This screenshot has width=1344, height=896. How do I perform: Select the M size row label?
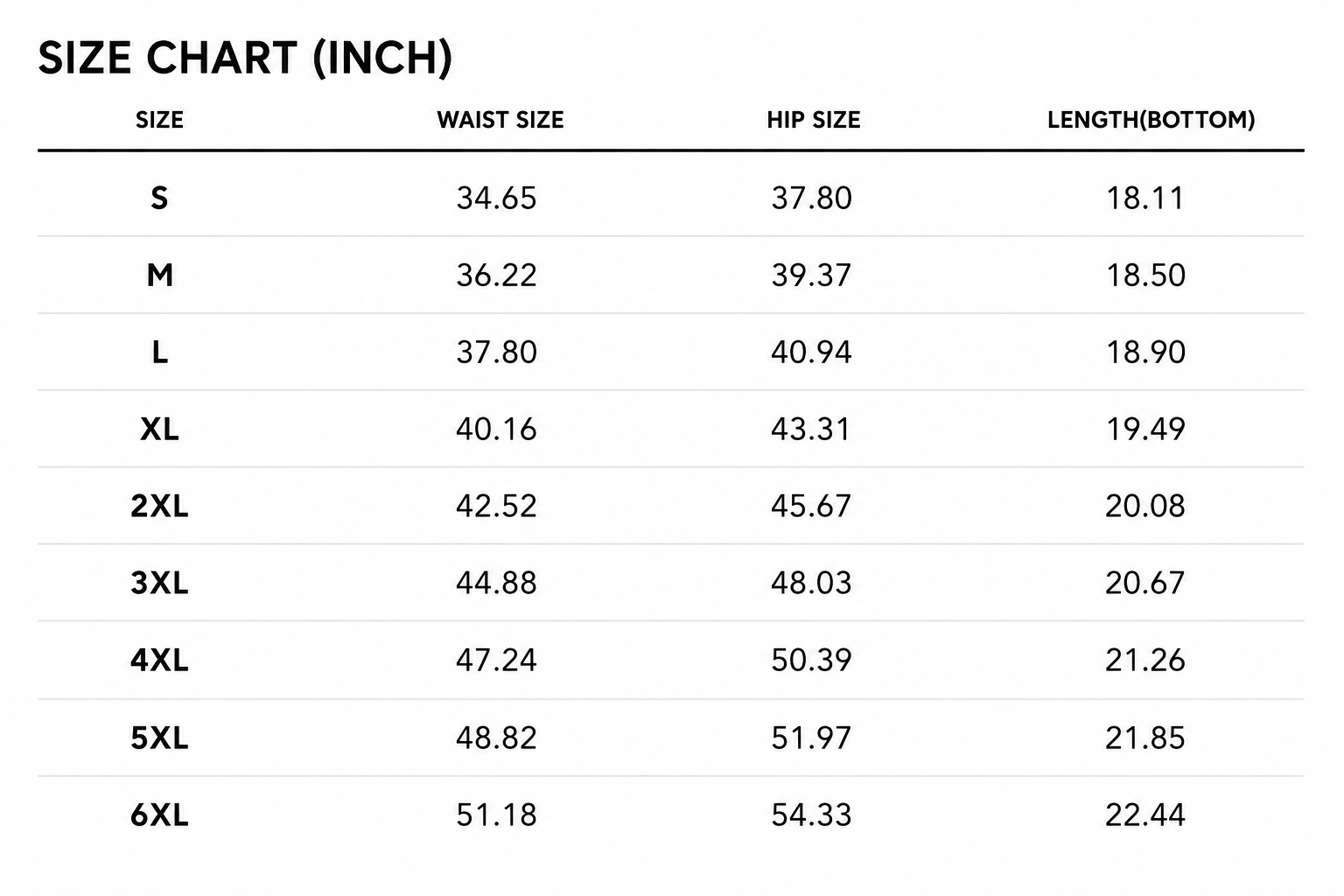click(160, 275)
